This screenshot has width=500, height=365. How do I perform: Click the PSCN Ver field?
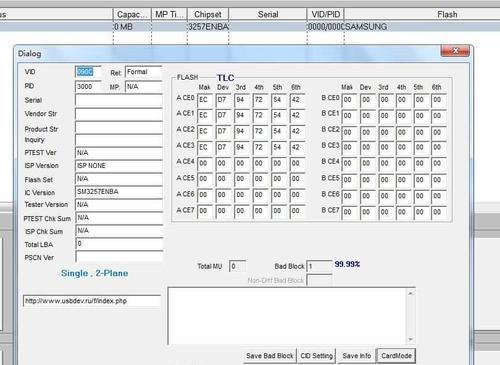coord(119,257)
